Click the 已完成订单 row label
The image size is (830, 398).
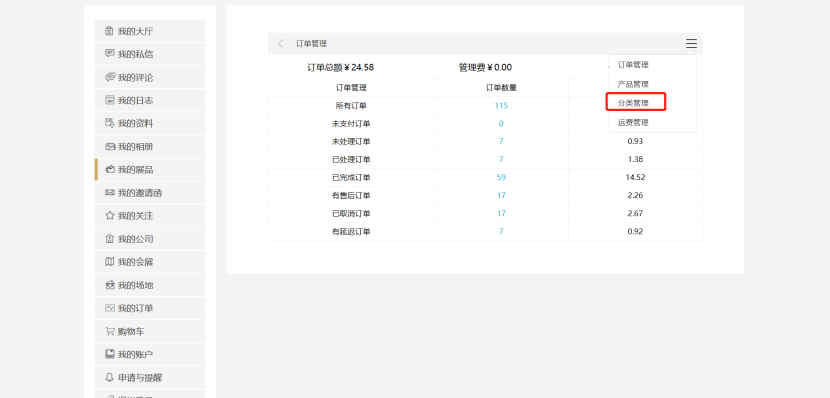(x=351, y=177)
